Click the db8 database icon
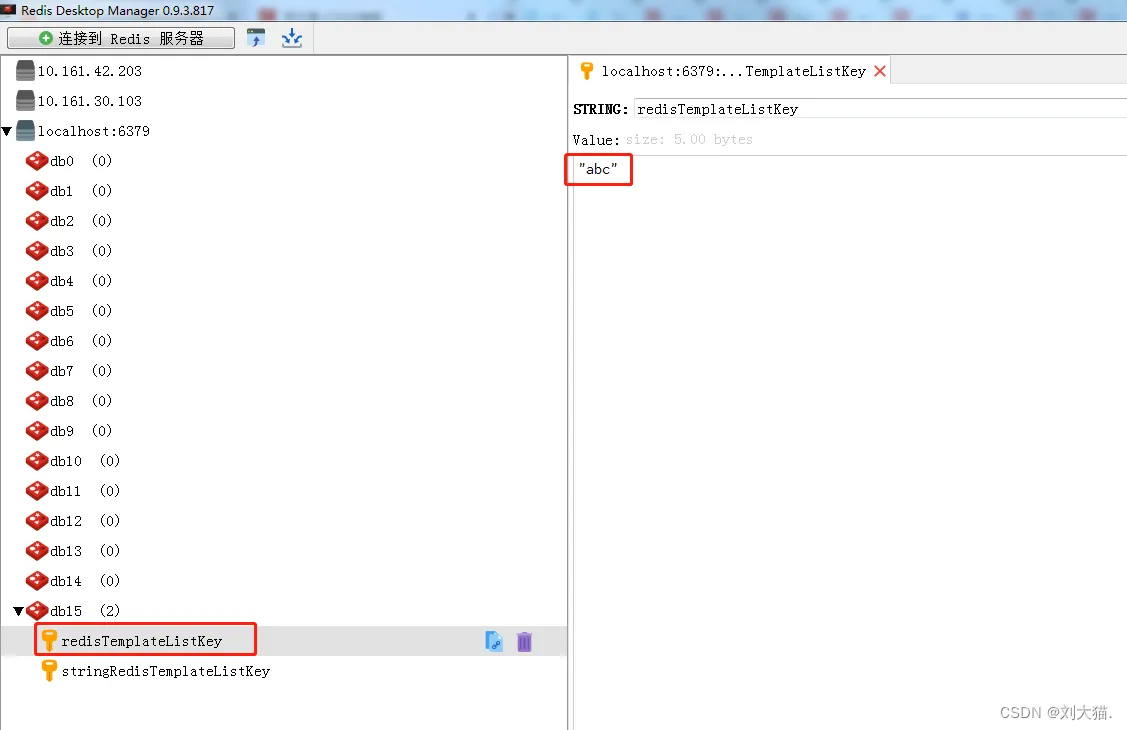 (37, 401)
